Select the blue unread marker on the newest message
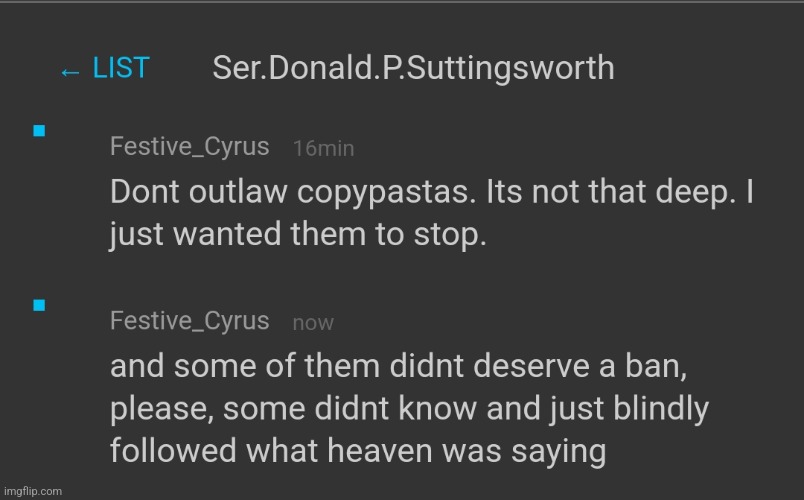The image size is (804, 500). [39, 305]
